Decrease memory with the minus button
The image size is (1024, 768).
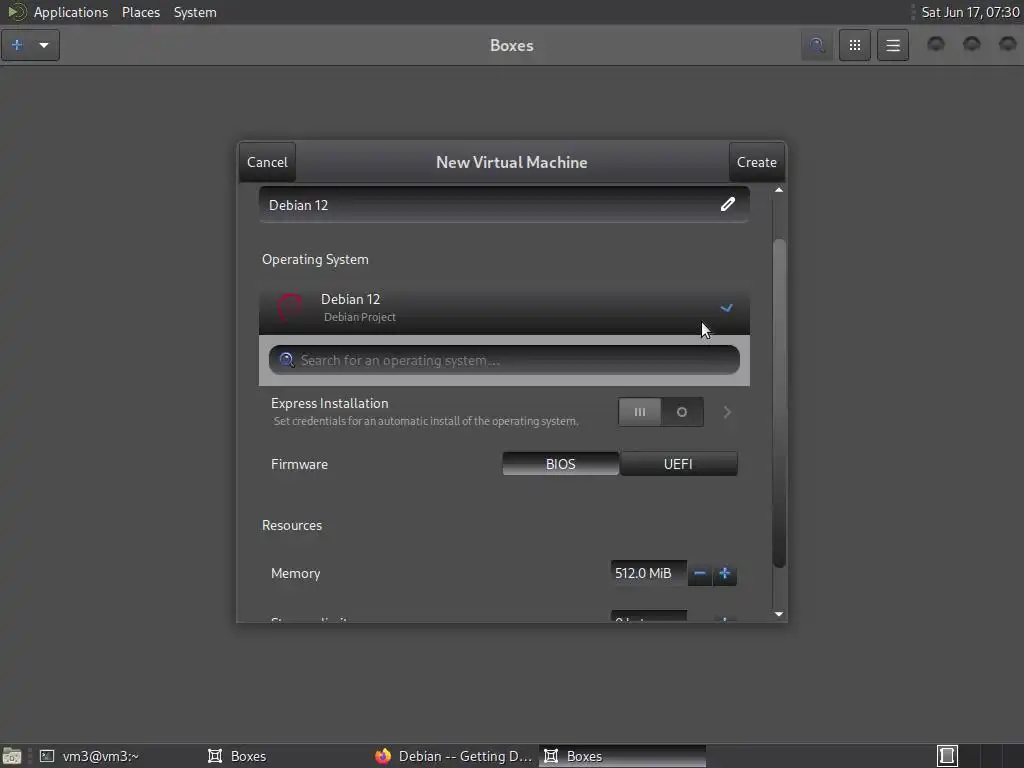click(x=699, y=573)
